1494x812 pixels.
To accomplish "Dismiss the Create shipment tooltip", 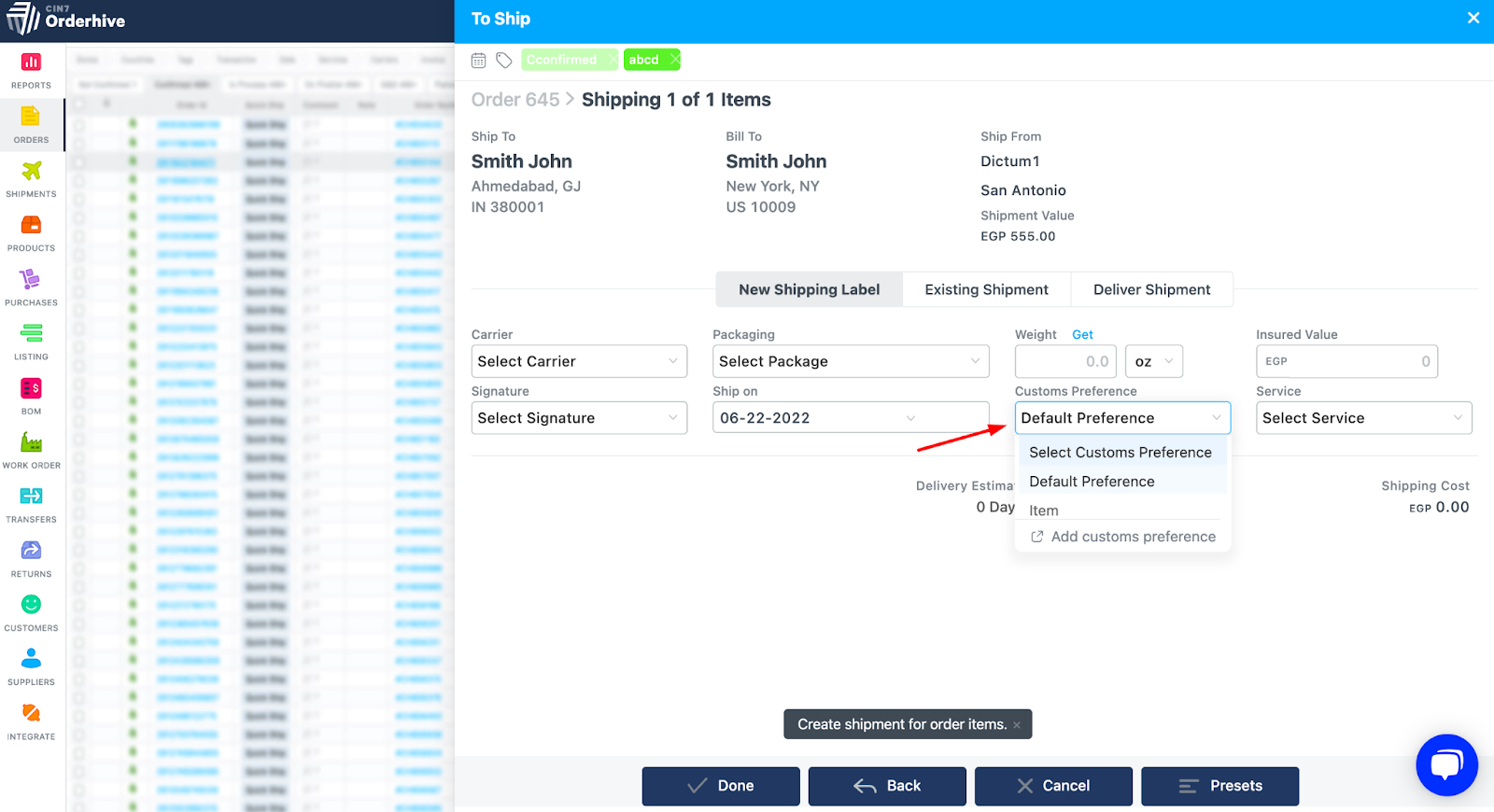I will pyautogui.click(x=1017, y=725).
